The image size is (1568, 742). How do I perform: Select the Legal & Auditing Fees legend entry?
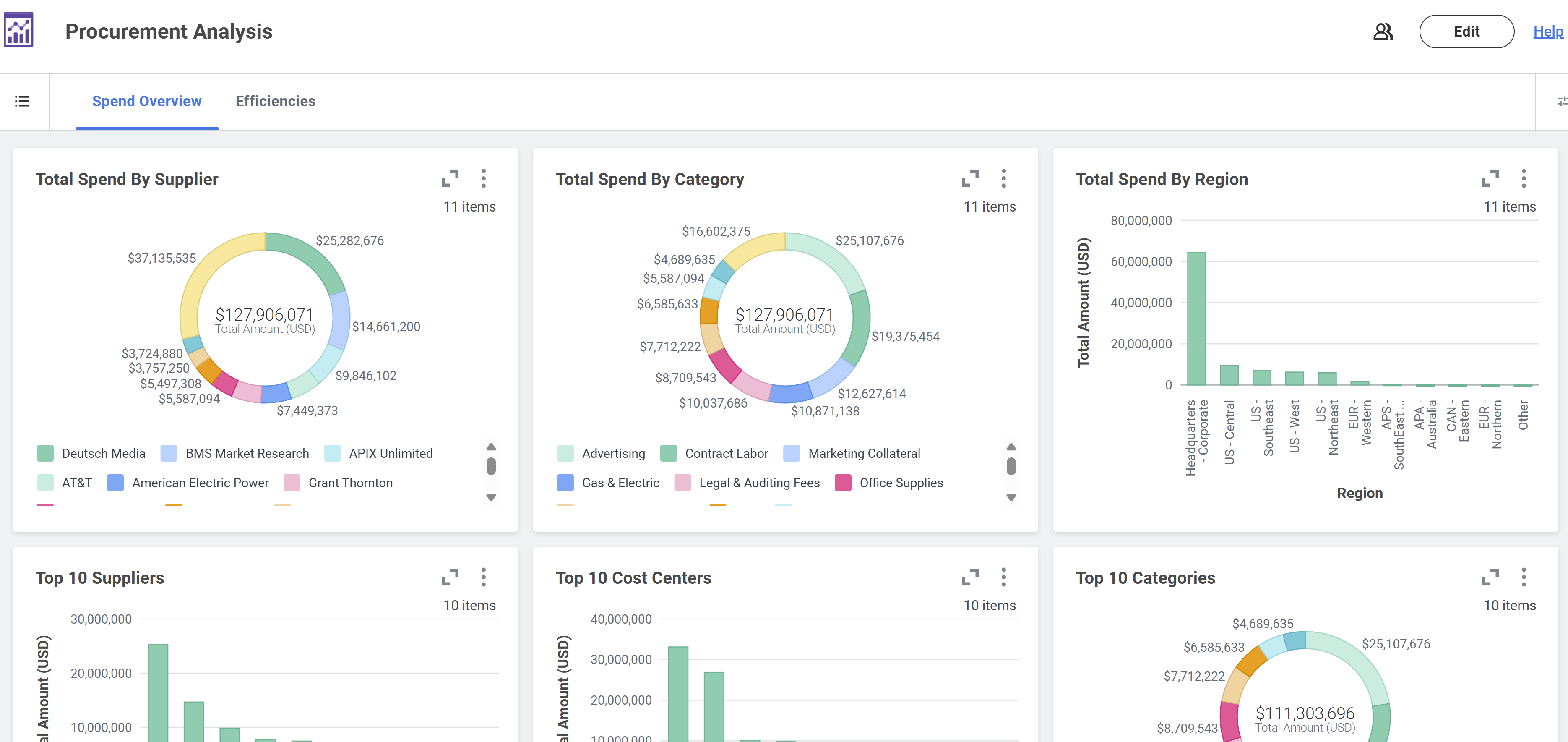(747, 483)
